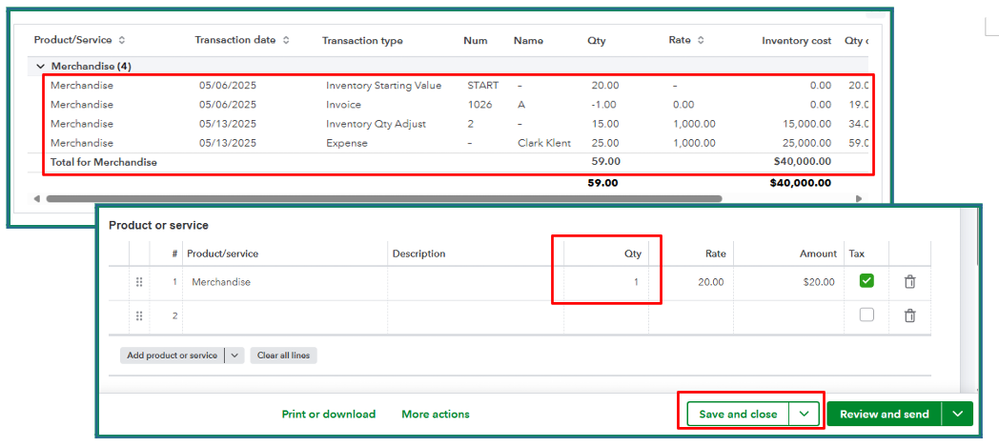
Task: Click the report scrollbar right arrow
Action: coord(859,198)
